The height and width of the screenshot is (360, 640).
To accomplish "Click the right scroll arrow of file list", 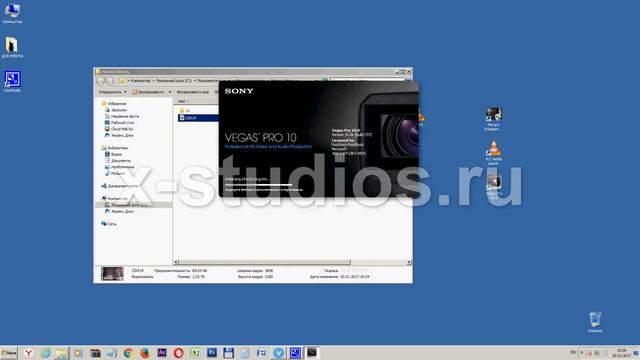I will click(409, 262).
